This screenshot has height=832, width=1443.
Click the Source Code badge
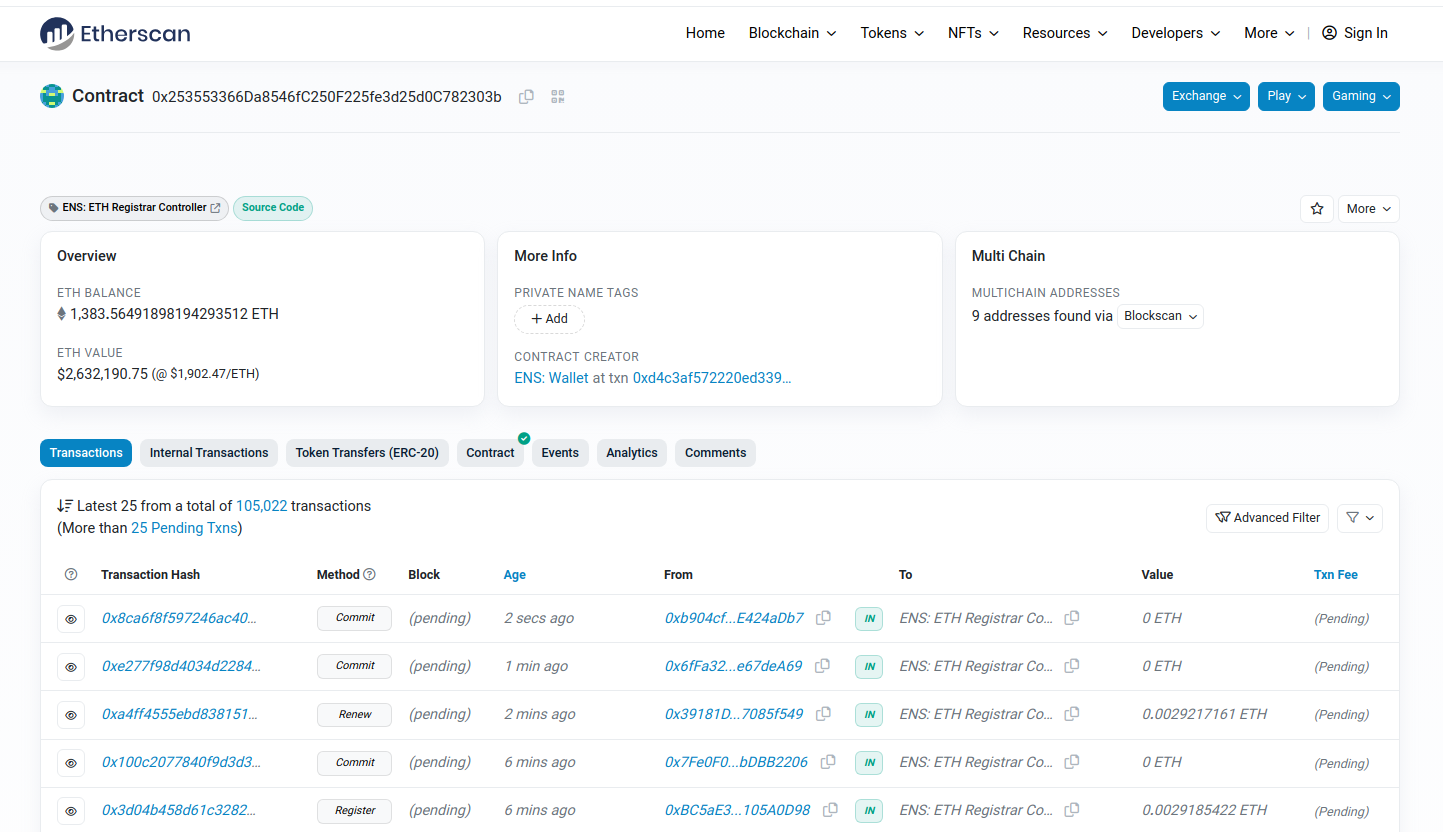[x=273, y=208]
